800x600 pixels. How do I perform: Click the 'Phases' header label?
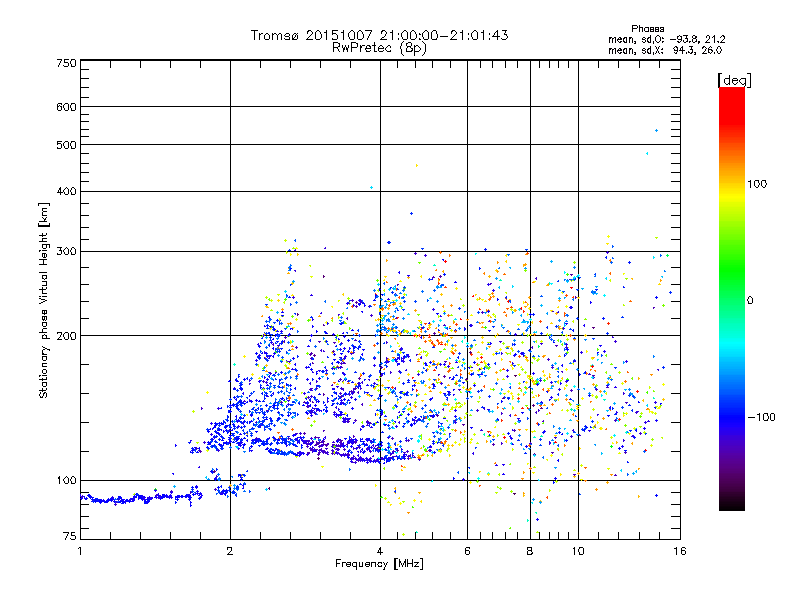click(x=647, y=29)
